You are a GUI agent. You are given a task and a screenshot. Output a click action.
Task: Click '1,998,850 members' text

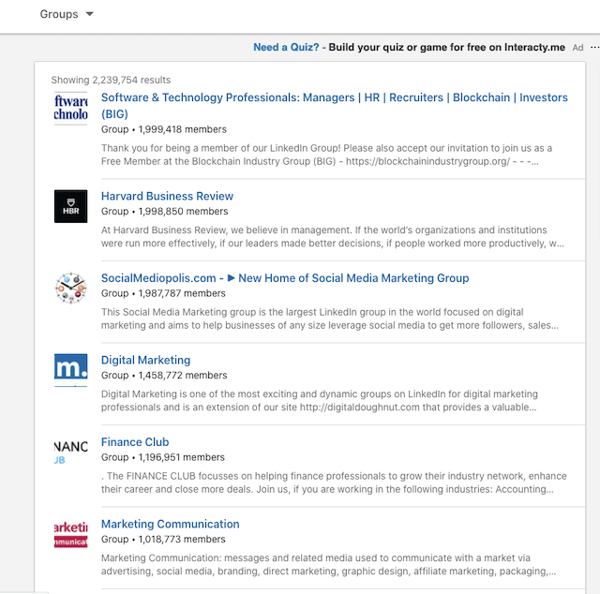pos(183,211)
